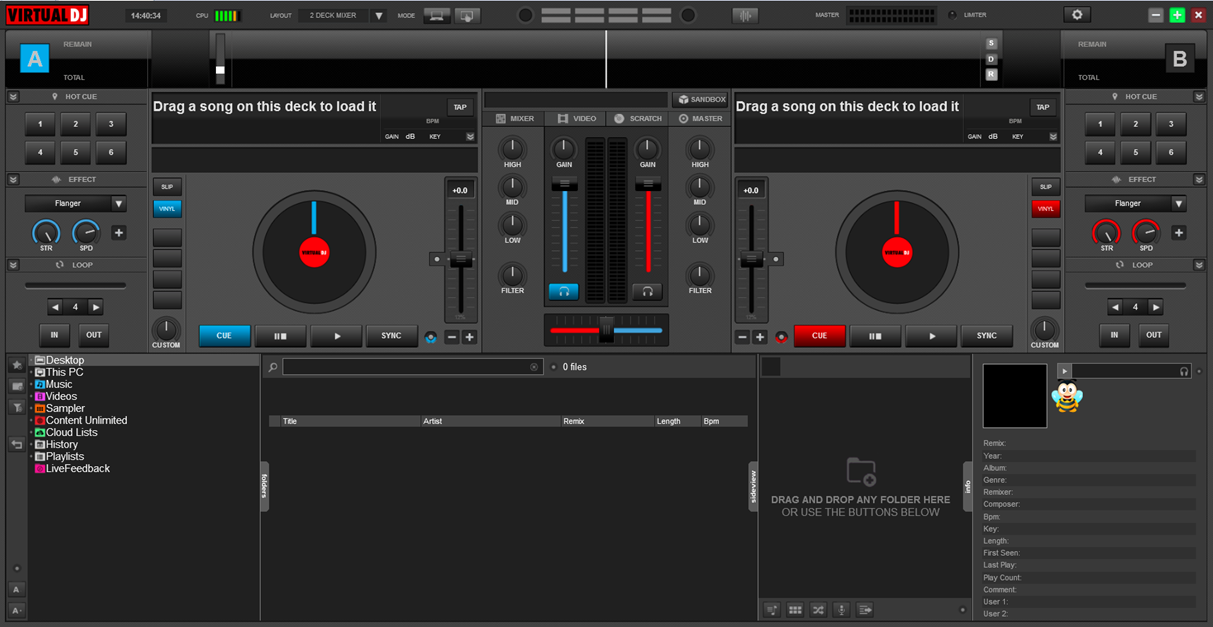1213x627 pixels.
Task: Click the microphone icon in the sideview toolbar
Action: pos(841,610)
